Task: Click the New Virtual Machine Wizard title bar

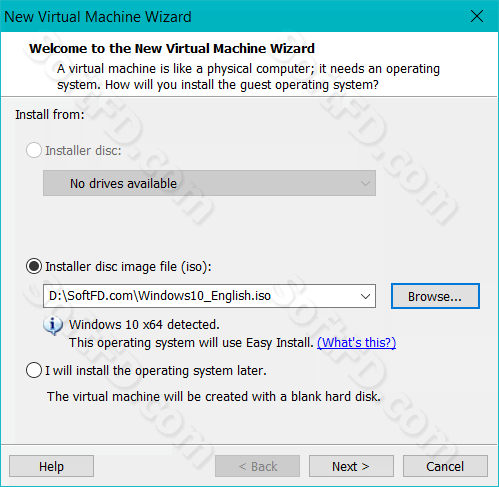Action: [x=233, y=16]
